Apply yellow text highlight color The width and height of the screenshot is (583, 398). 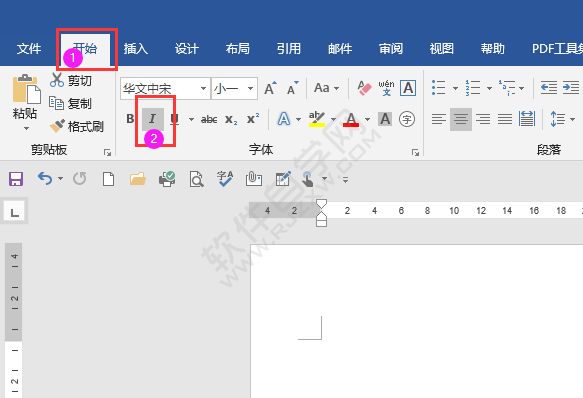click(x=317, y=119)
